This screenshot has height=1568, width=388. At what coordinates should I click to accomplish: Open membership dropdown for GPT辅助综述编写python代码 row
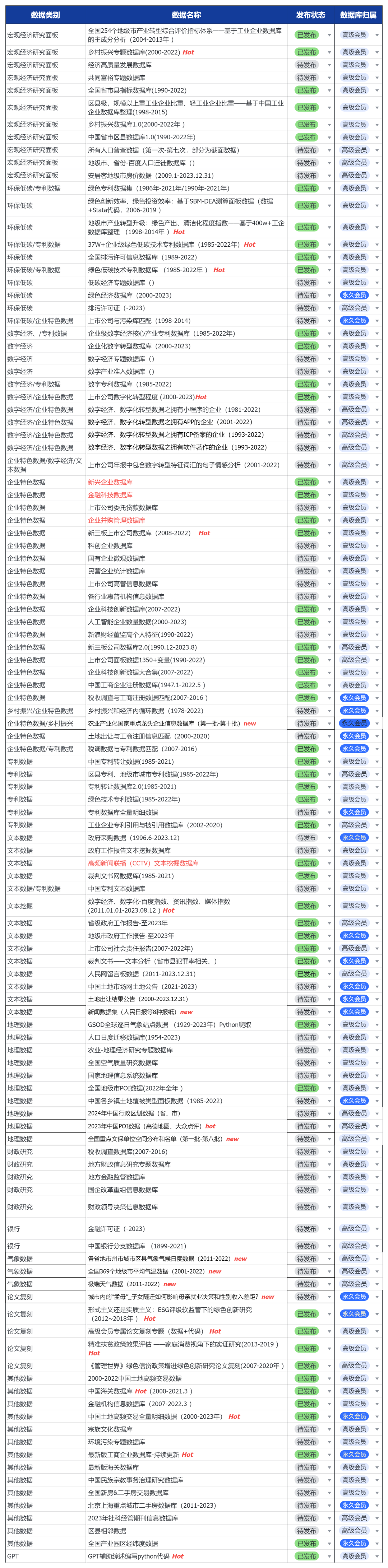377,1557
